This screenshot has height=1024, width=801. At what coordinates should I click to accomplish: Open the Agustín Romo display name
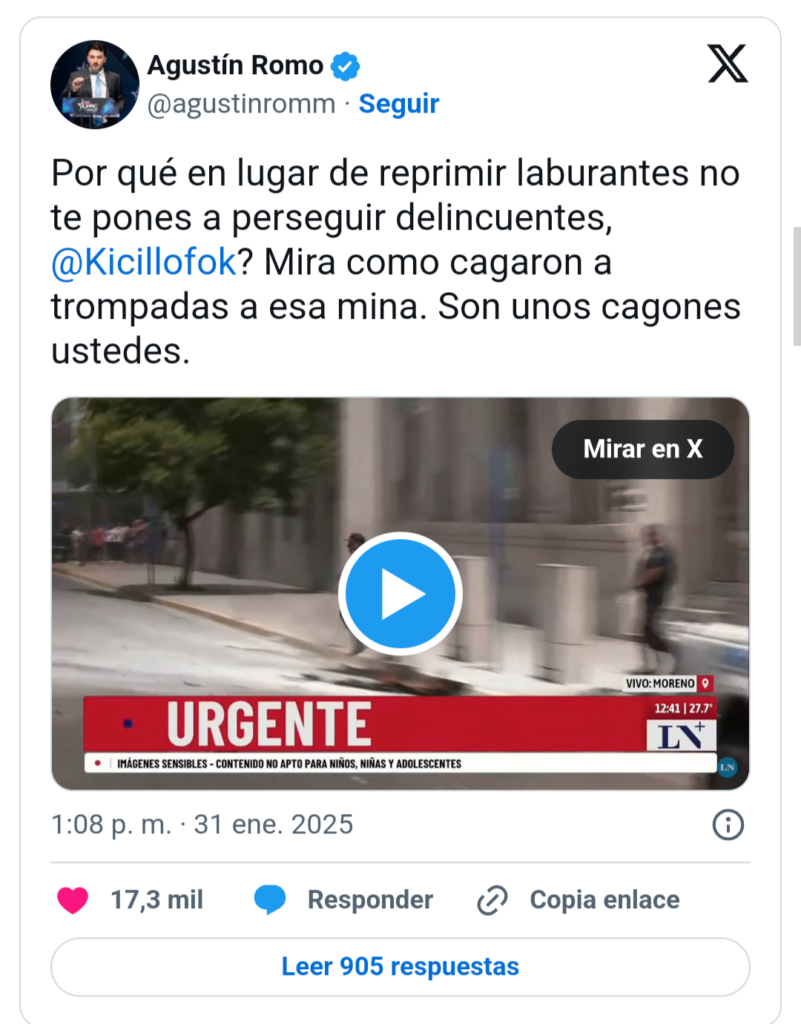pos(235,65)
